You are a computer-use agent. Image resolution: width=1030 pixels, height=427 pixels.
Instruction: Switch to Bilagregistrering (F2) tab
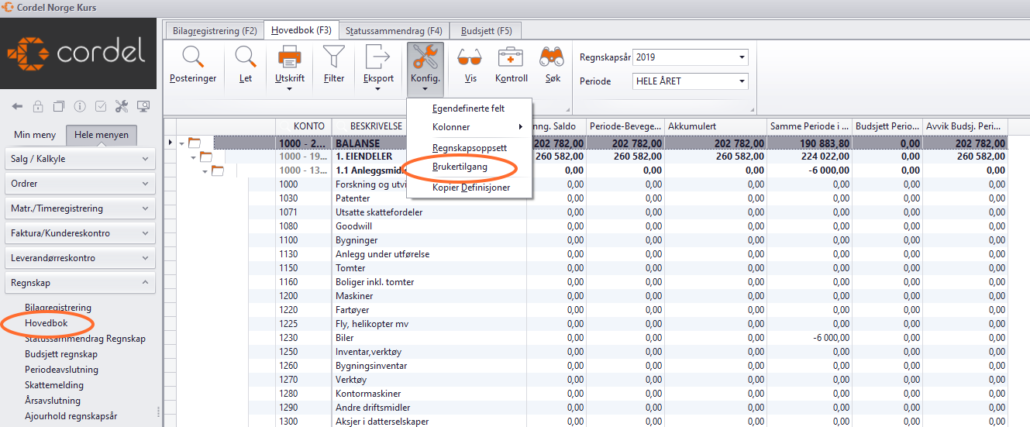coord(214,30)
